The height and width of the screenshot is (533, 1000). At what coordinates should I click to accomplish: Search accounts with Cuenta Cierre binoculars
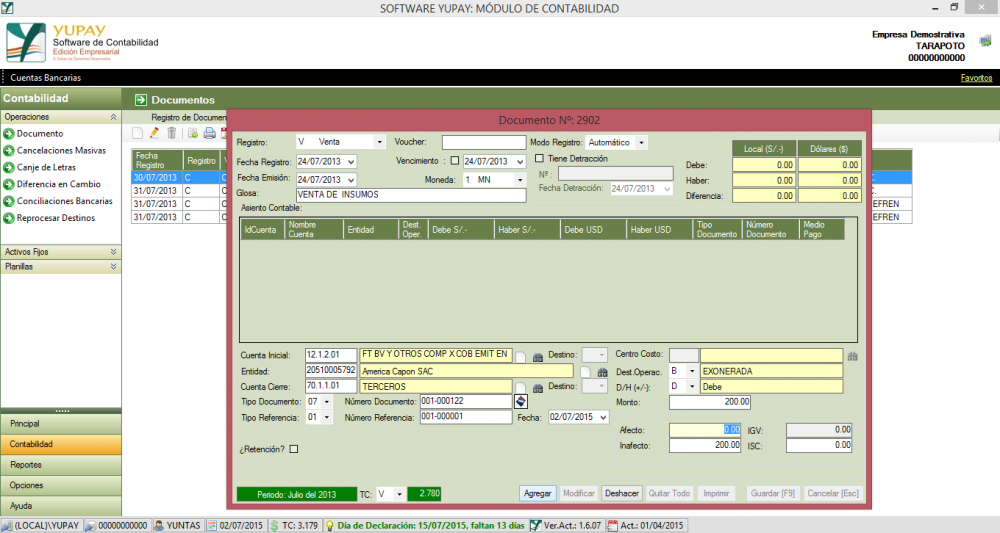538,388
